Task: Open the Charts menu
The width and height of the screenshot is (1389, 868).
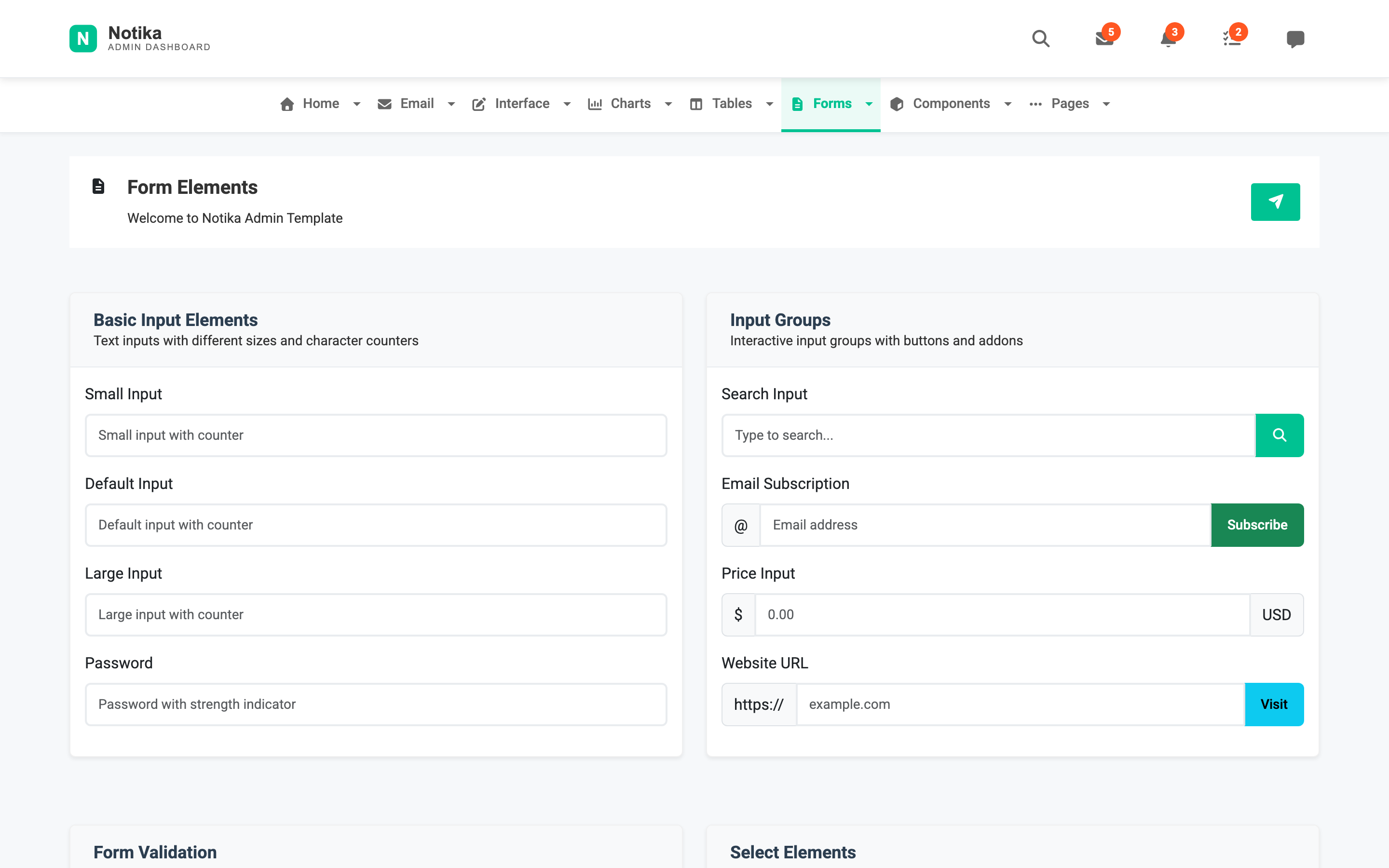Action: tap(630, 104)
